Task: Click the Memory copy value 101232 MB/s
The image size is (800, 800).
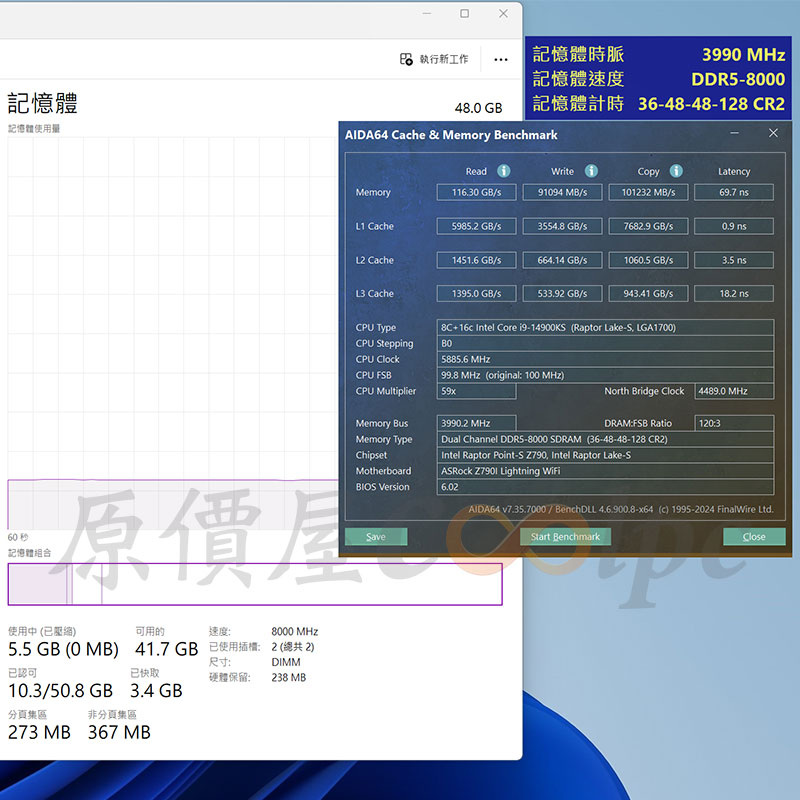Action: (648, 192)
